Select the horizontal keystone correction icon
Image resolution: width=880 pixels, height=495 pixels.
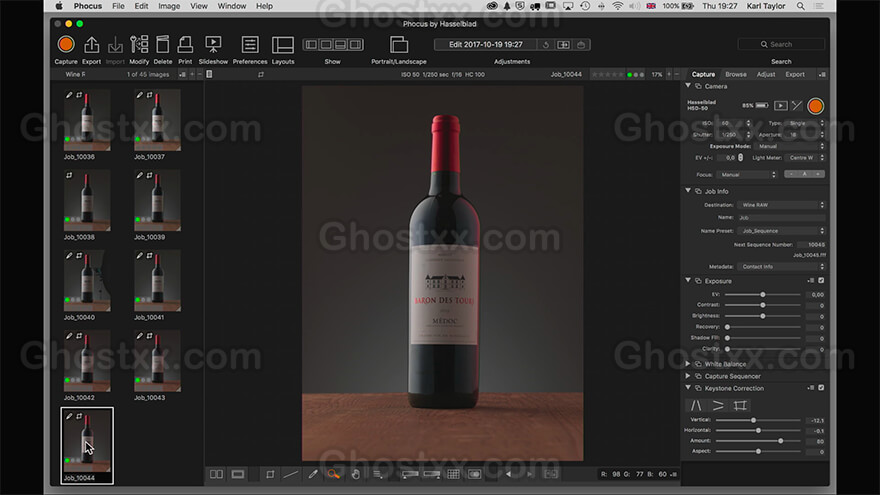(x=718, y=405)
